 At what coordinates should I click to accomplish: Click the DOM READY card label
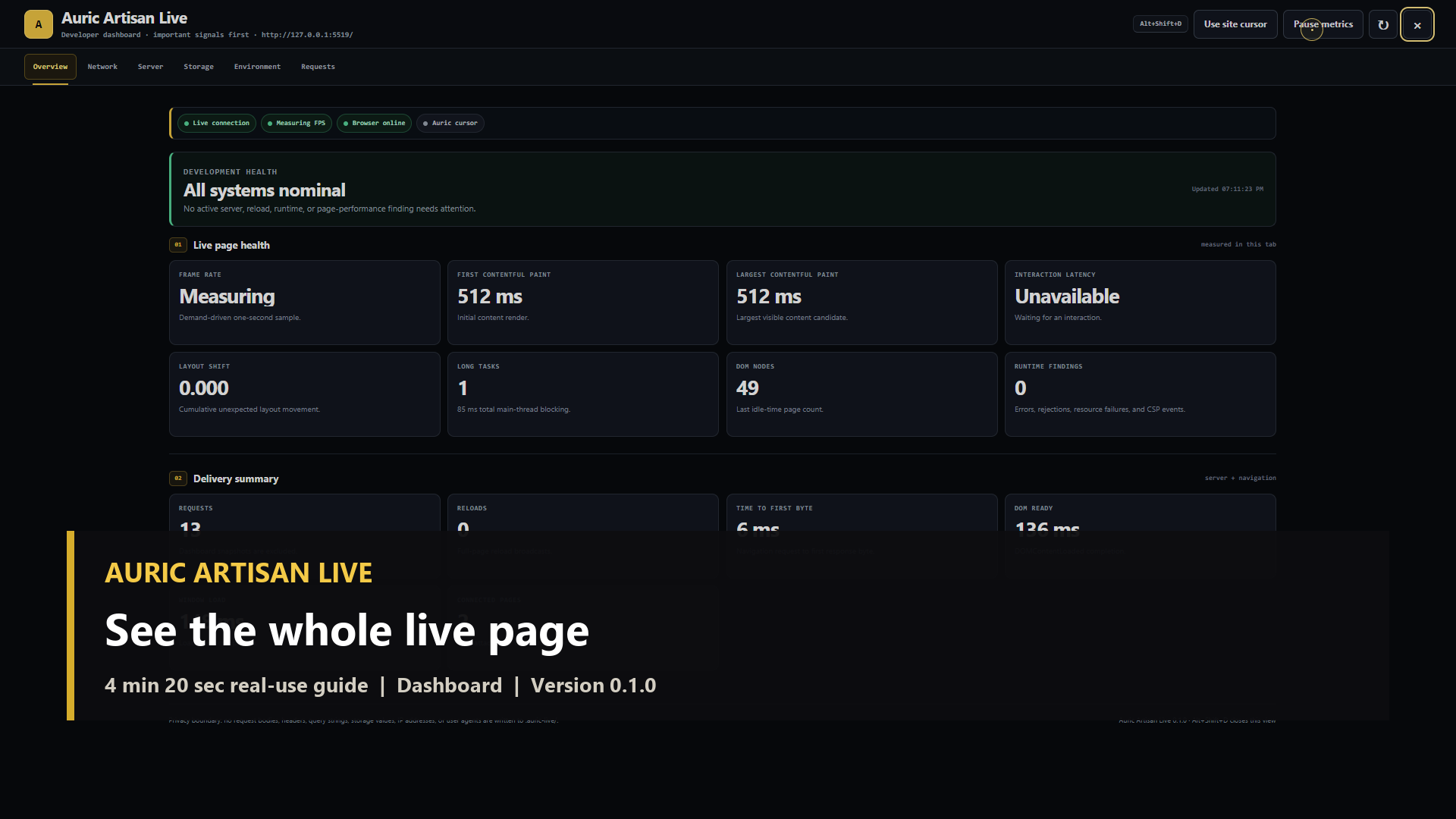(x=1034, y=508)
